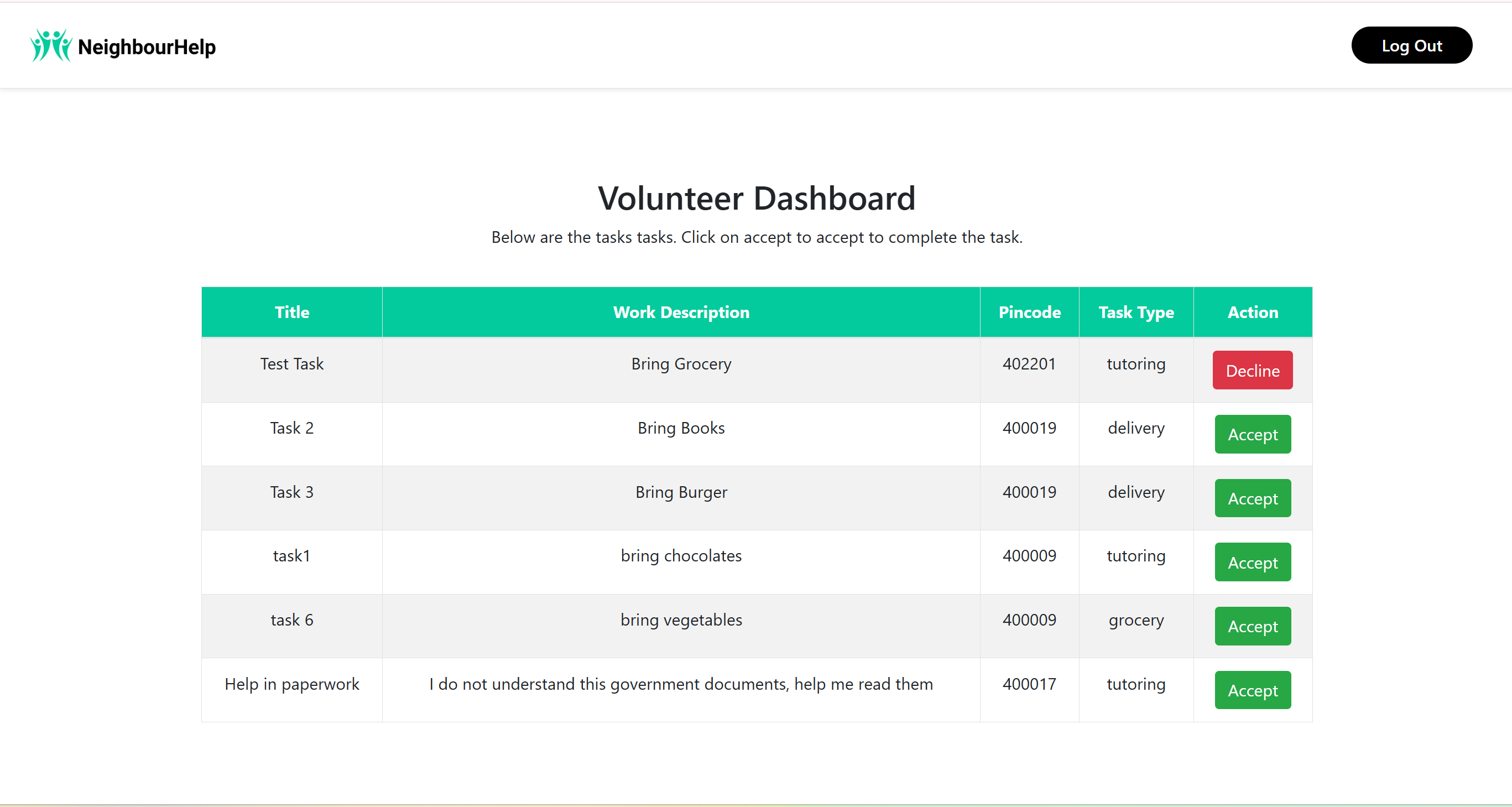Click the Action column header
This screenshot has width=1512, height=807.
(1252, 313)
